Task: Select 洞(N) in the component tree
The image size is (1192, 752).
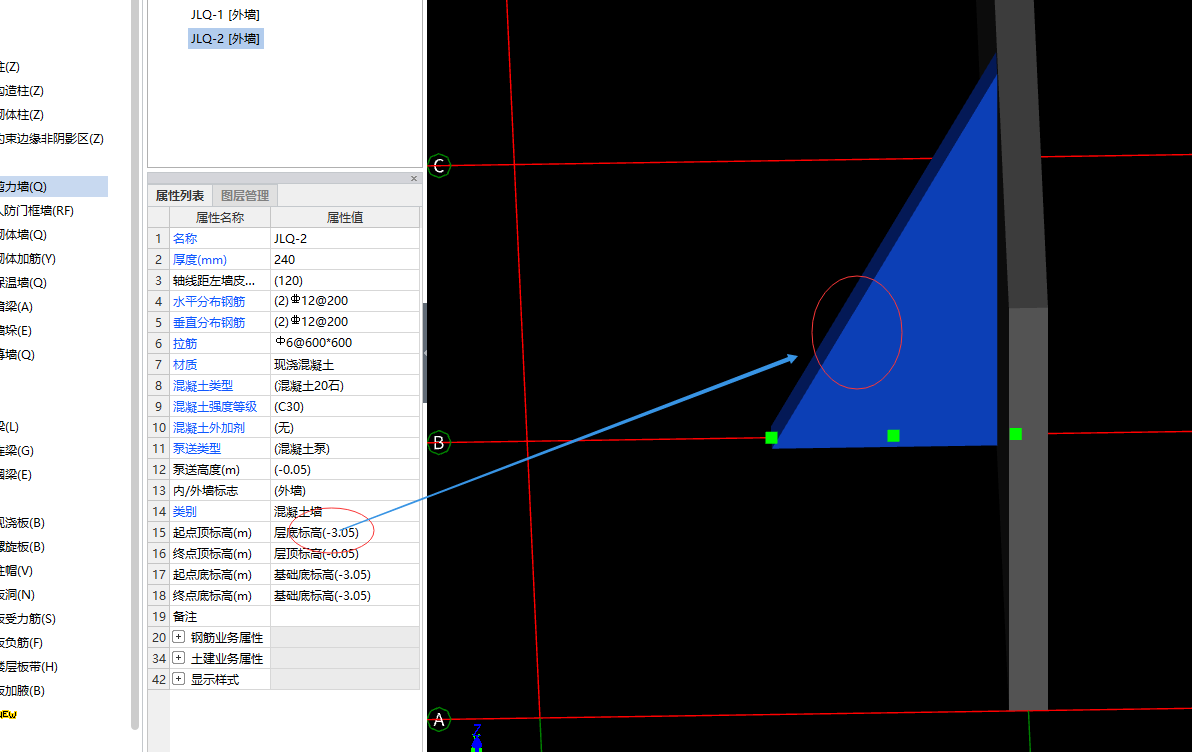Action: 17,595
